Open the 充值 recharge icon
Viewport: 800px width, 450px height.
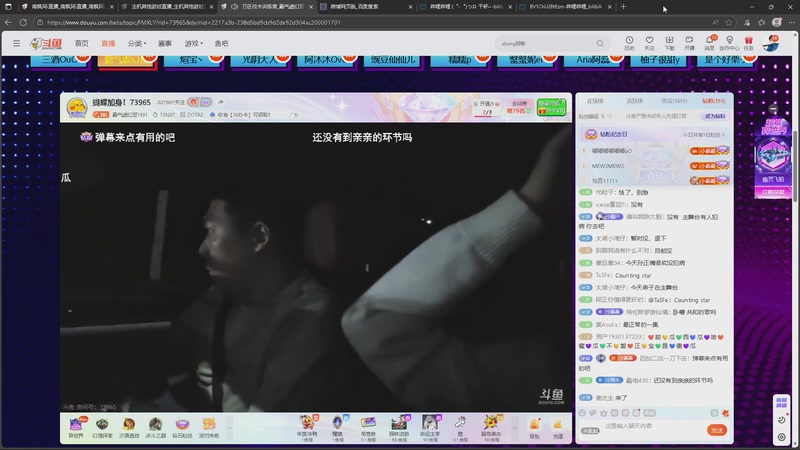(x=558, y=428)
